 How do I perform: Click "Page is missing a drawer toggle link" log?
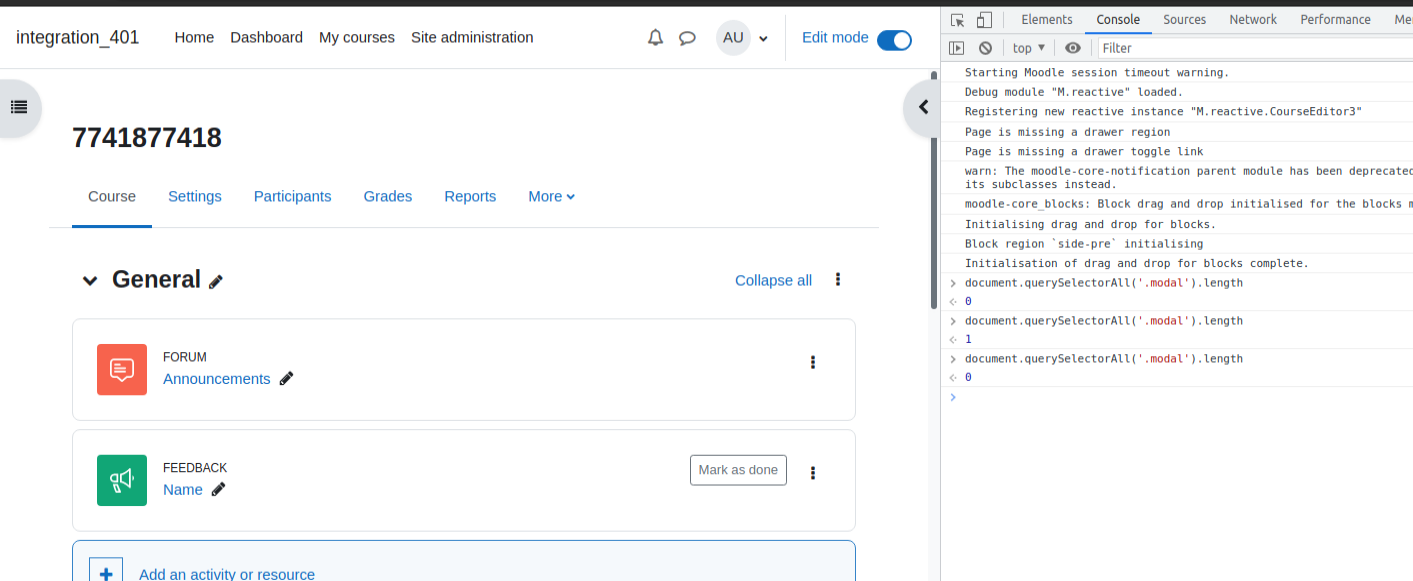[1084, 152]
